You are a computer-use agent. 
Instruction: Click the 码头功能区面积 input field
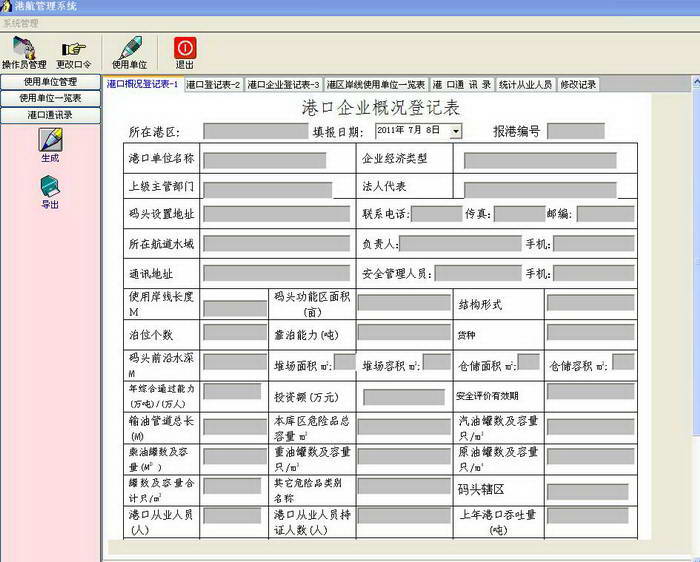pos(404,303)
